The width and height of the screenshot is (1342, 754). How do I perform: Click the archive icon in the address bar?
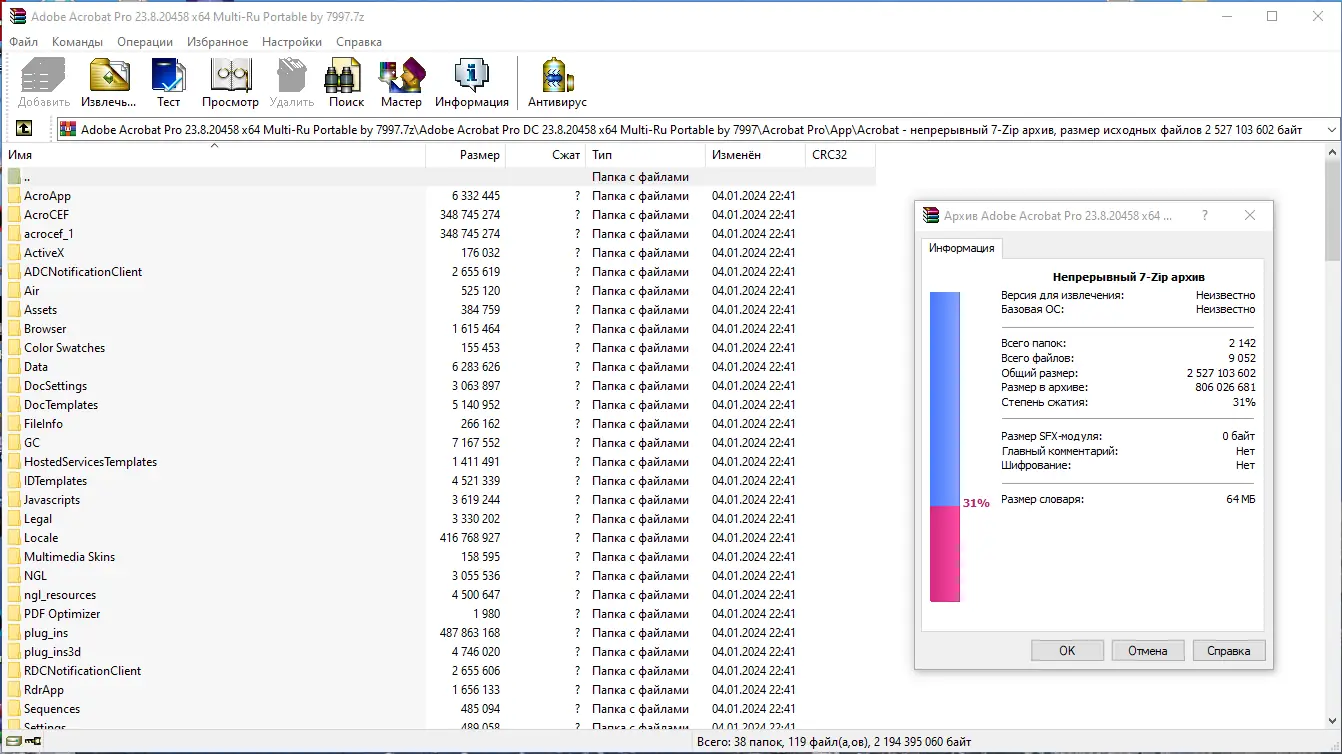[x=68, y=129]
